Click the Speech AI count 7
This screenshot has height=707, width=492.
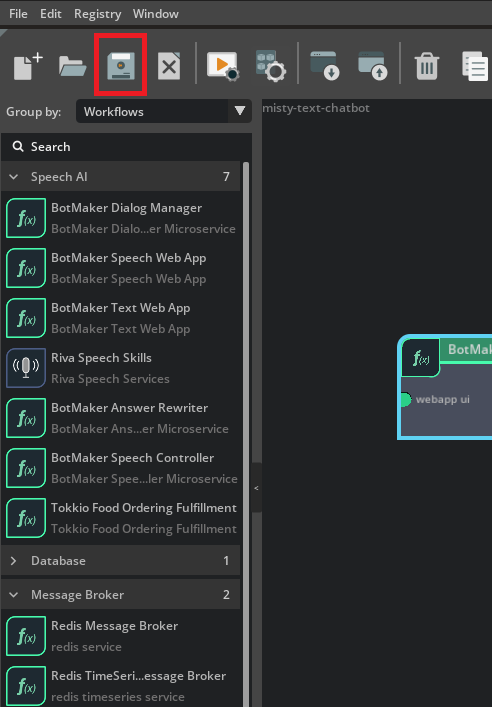click(x=226, y=177)
